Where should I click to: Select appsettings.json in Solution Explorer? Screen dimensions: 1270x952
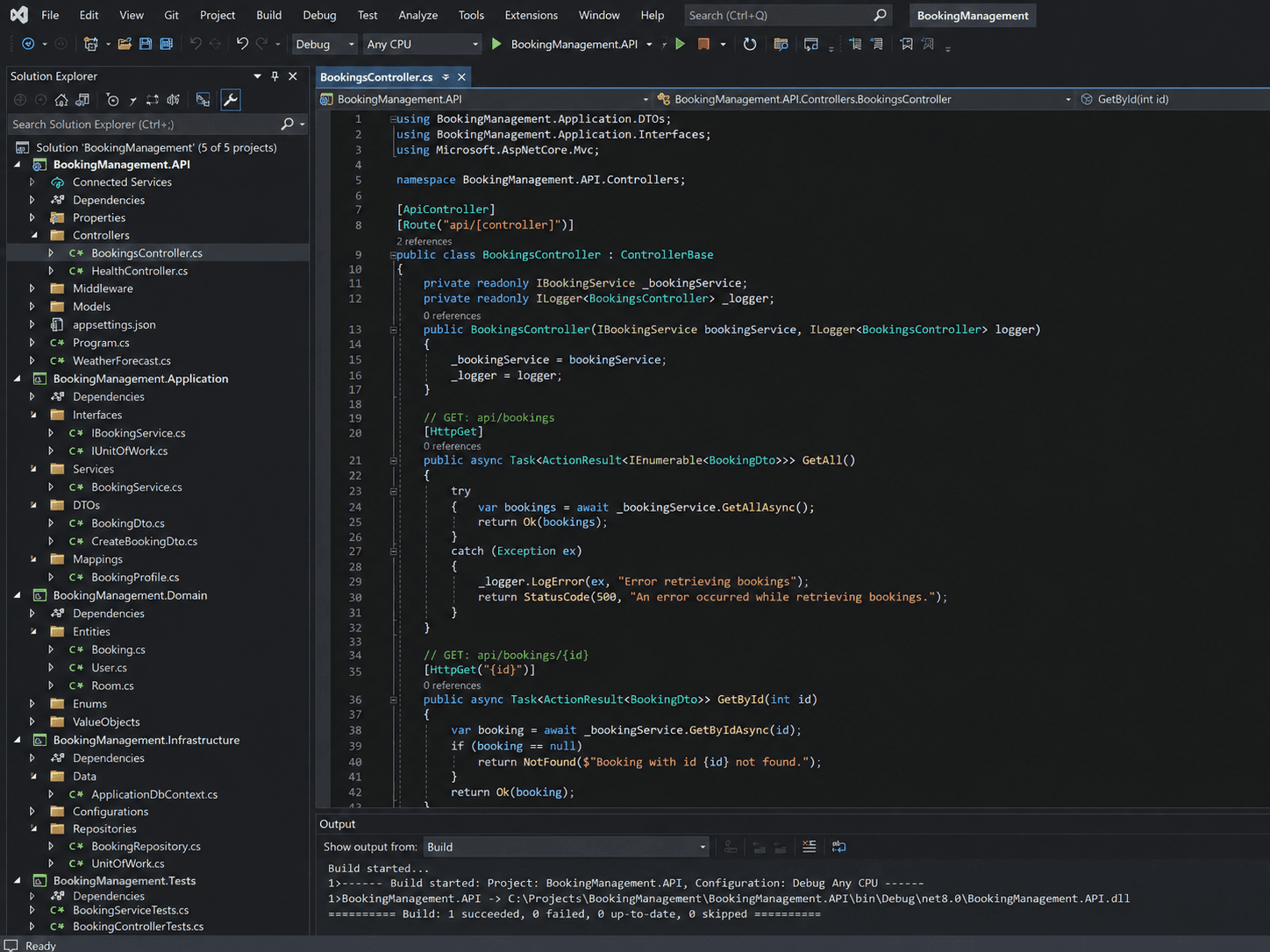pyautogui.click(x=114, y=324)
